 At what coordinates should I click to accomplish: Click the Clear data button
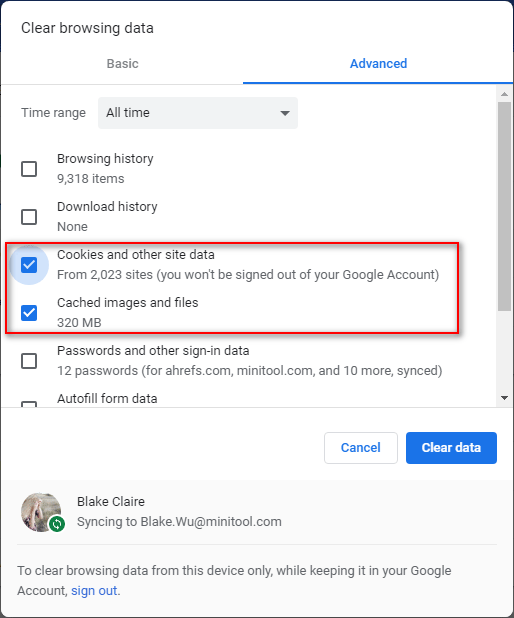point(451,448)
